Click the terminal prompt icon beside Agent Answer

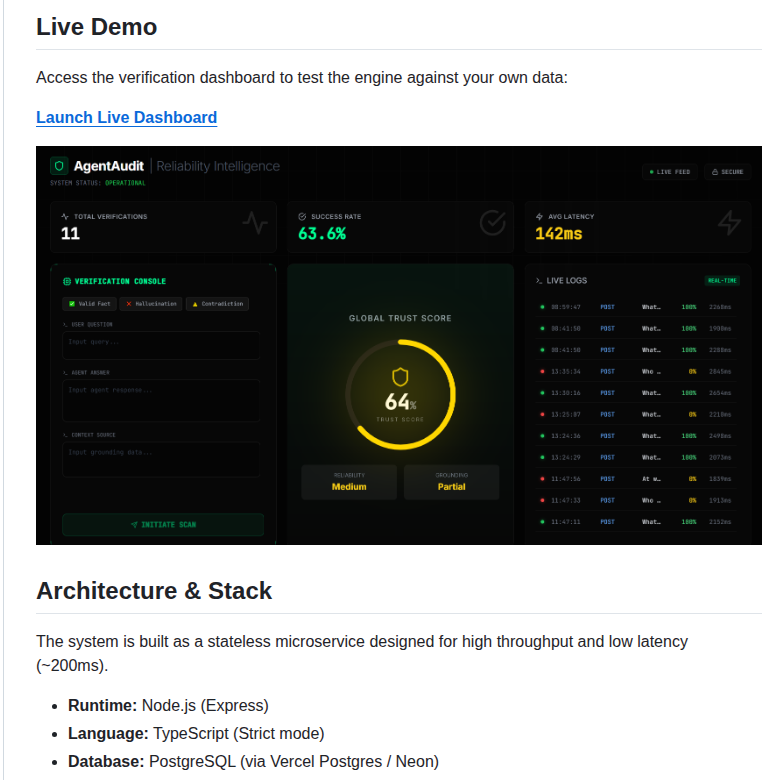click(65, 373)
